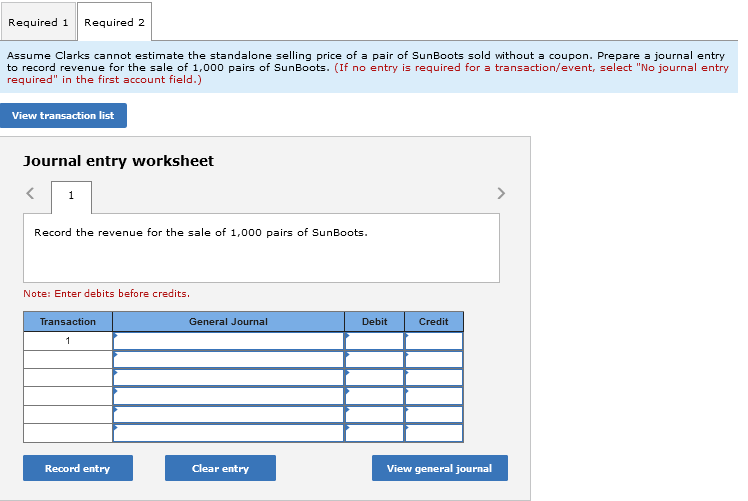Click the General Journal column header

click(x=229, y=322)
